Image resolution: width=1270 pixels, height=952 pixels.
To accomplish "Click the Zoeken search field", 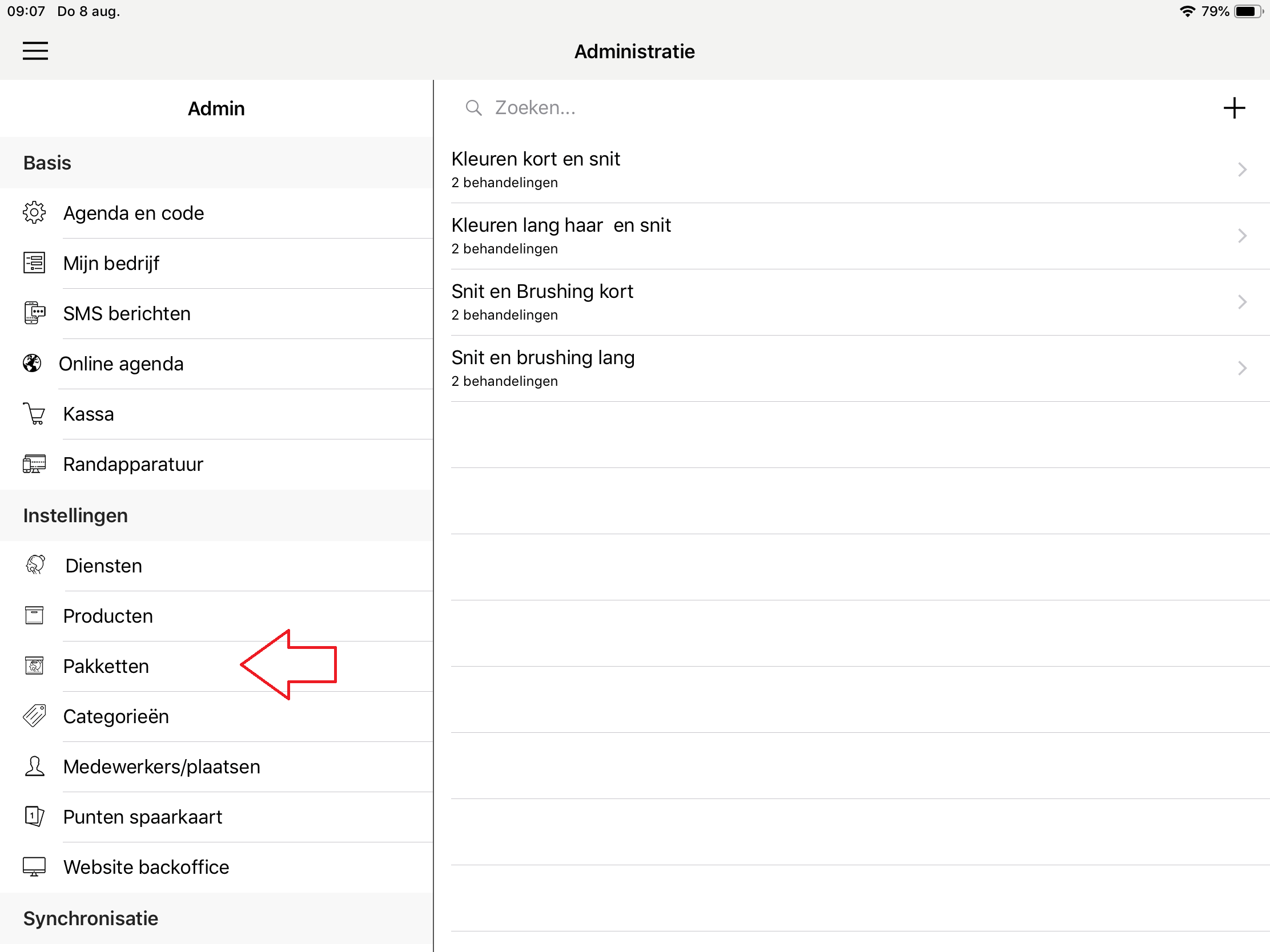I will click(x=804, y=108).
